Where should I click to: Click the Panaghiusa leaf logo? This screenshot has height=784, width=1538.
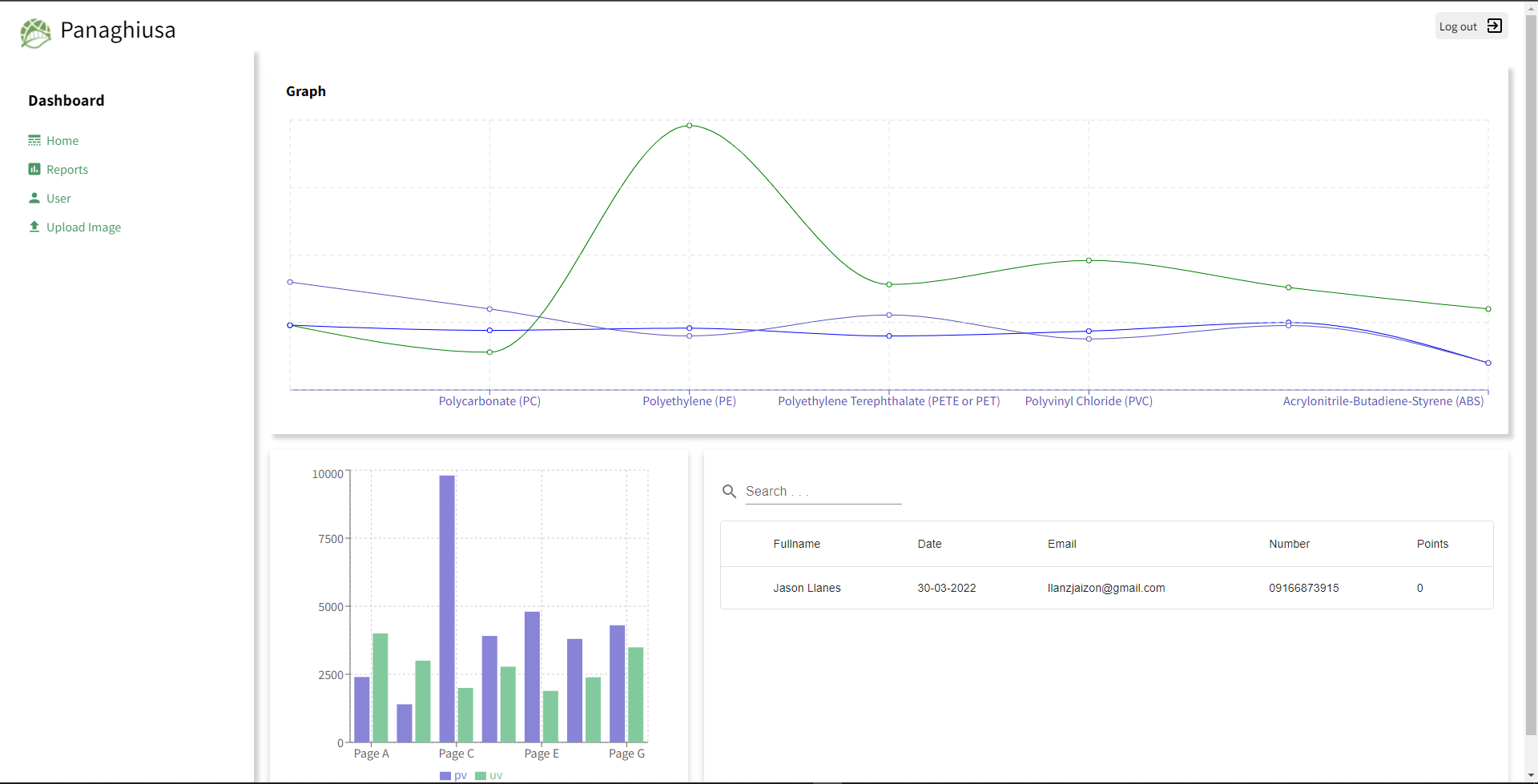pos(35,32)
